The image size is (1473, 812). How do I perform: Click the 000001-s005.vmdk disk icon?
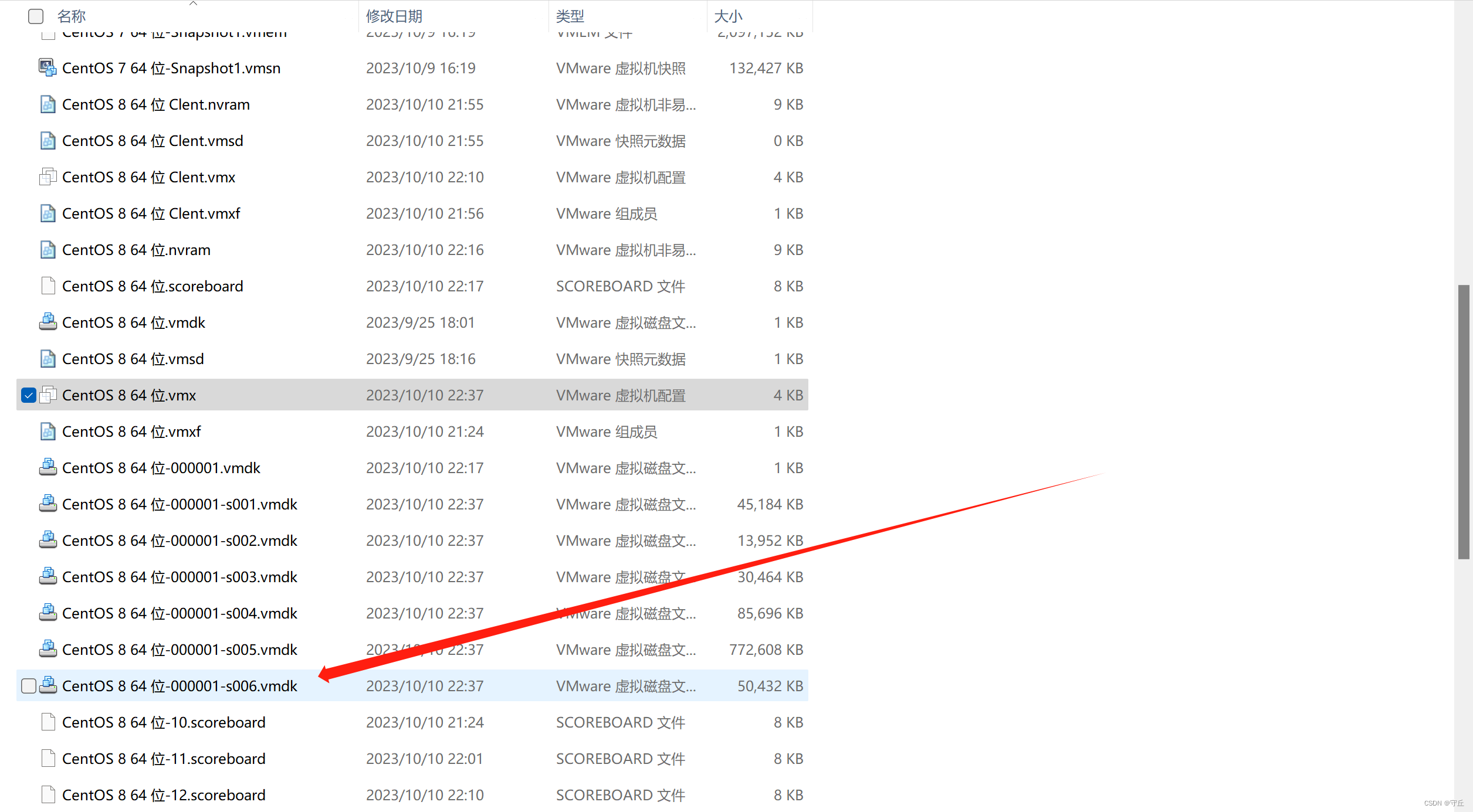[48, 650]
